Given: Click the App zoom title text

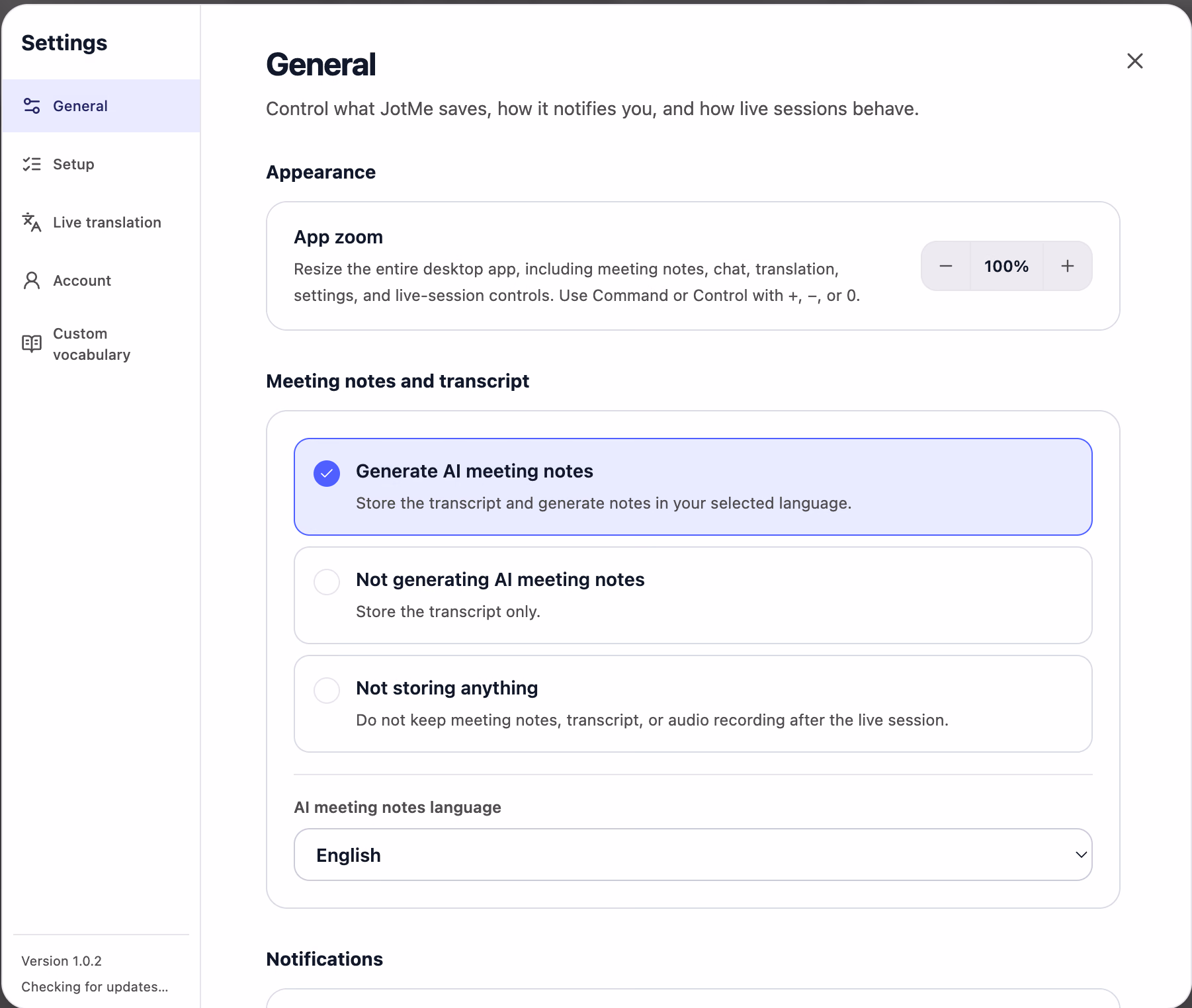Looking at the screenshot, I should (339, 237).
